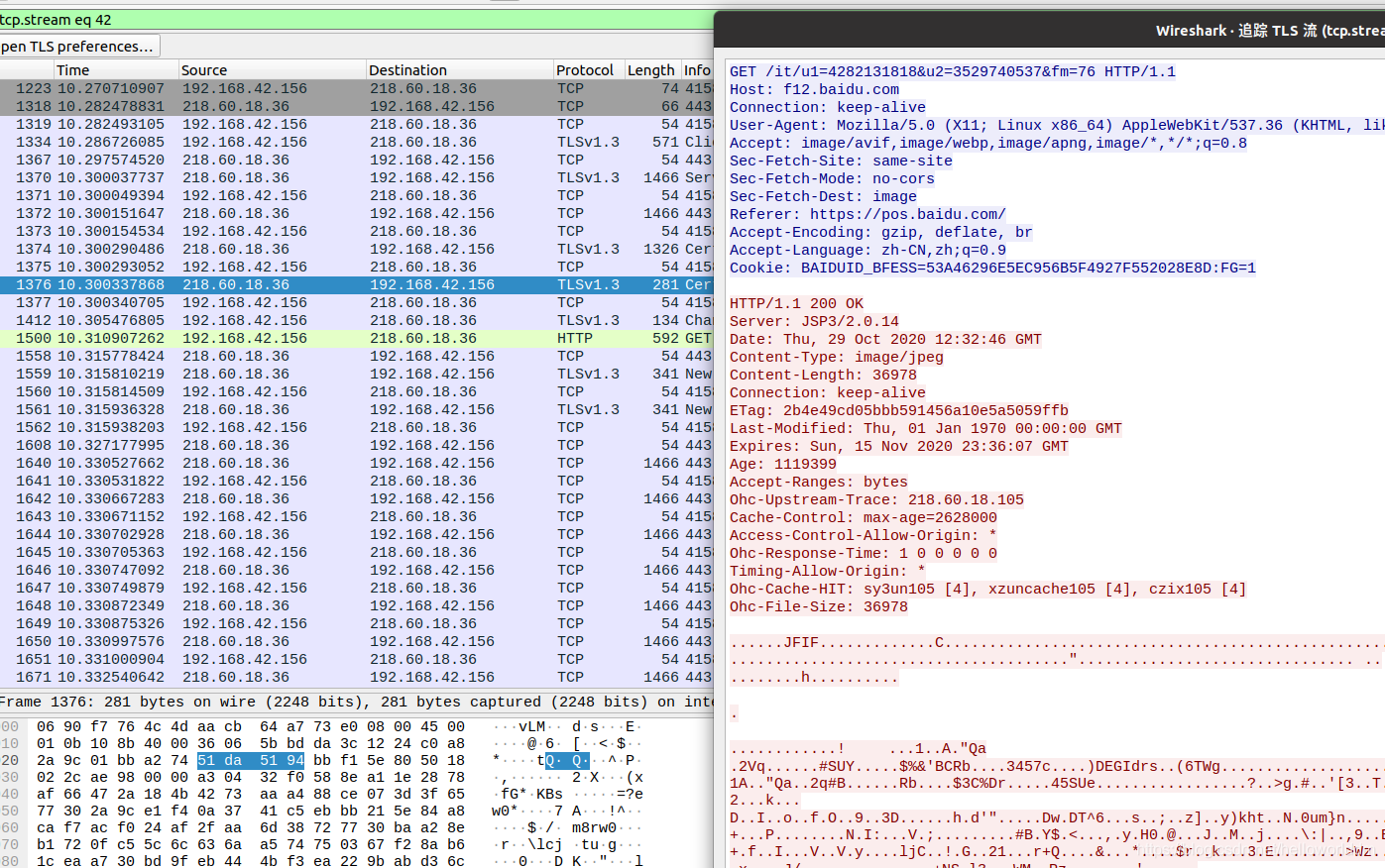Select packet 1367 row

coord(357,160)
